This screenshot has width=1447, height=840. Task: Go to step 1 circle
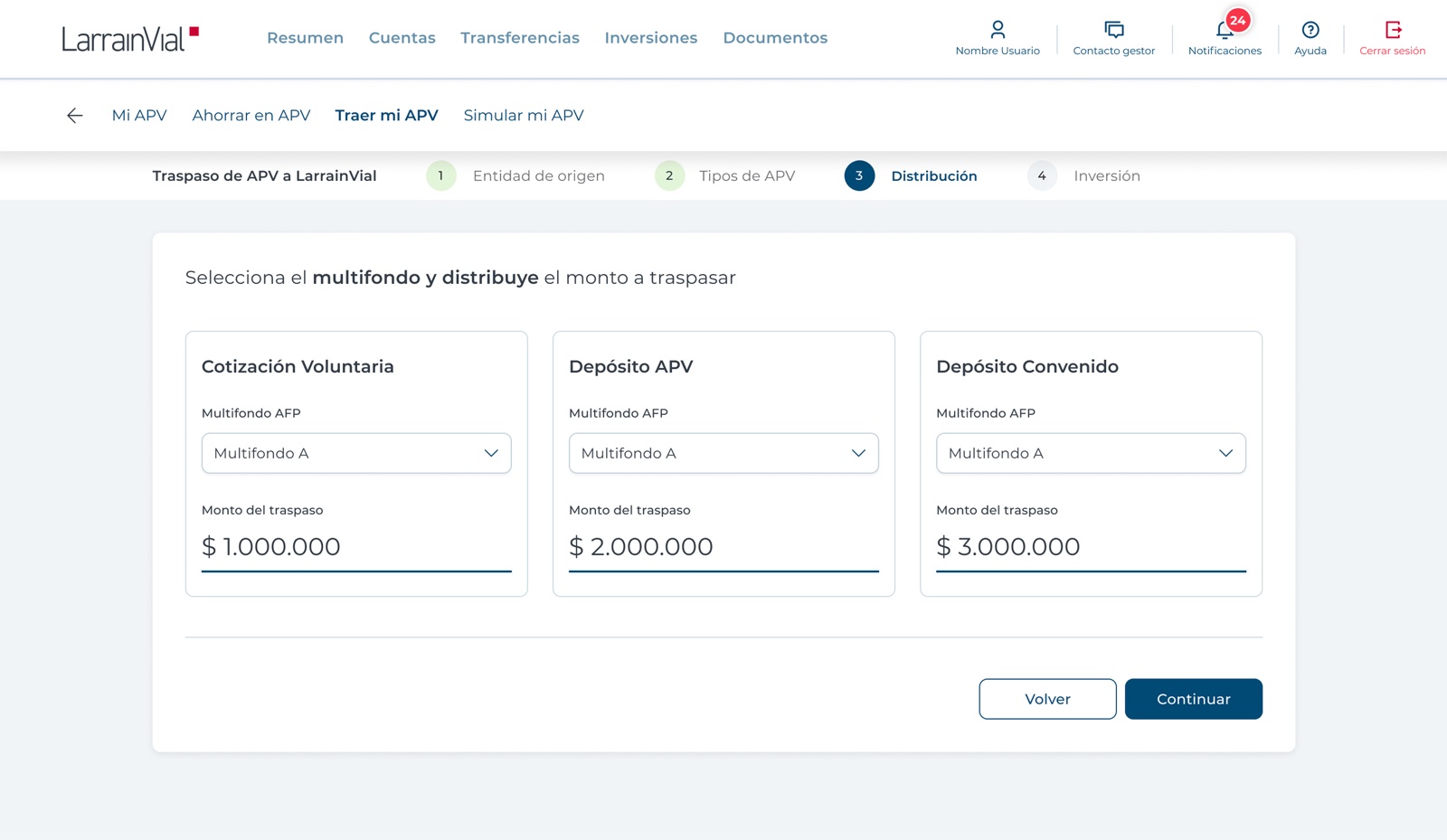(441, 175)
